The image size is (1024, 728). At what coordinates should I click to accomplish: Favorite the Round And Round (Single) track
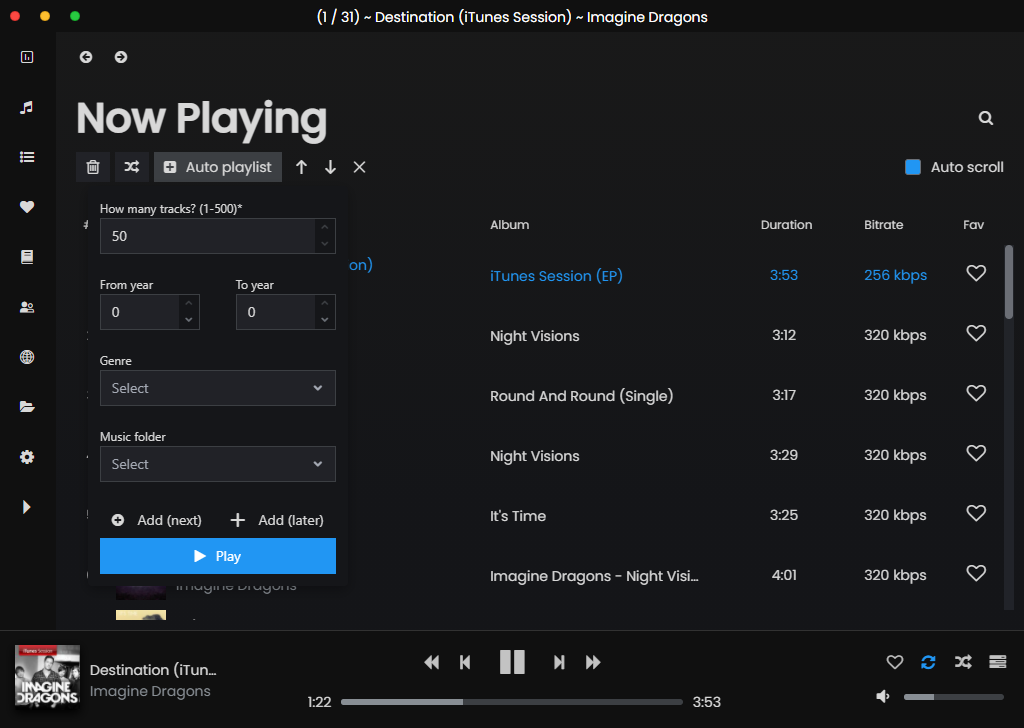(976, 394)
